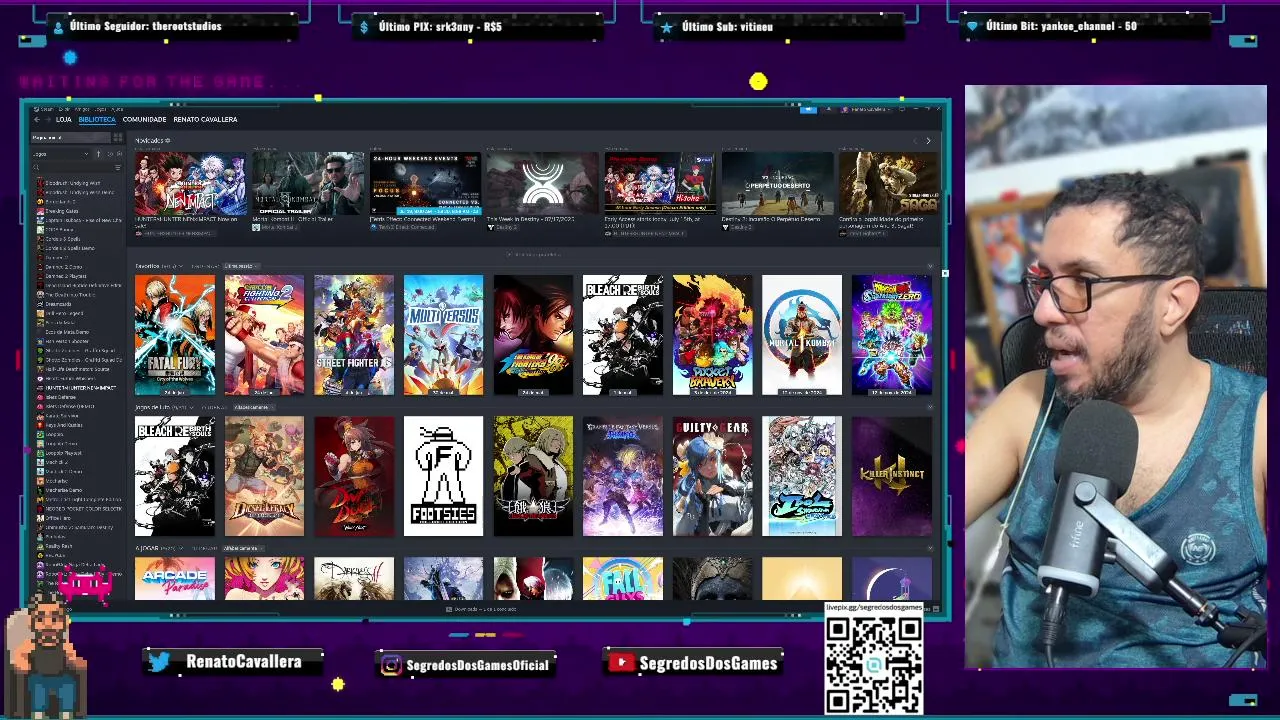Image resolution: width=1280 pixels, height=720 pixels.
Task: Select Killer Instinct game cover
Action: pyautogui.click(x=892, y=476)
